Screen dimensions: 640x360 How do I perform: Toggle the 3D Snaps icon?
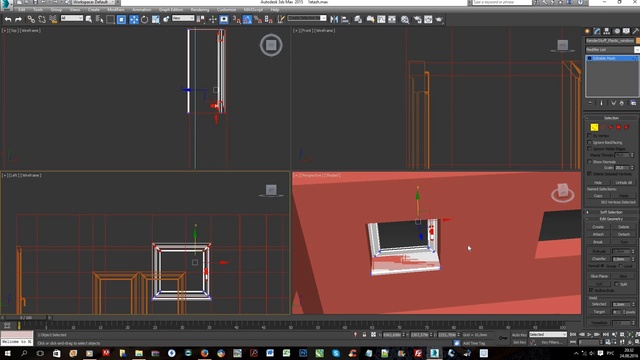[236, 19]
